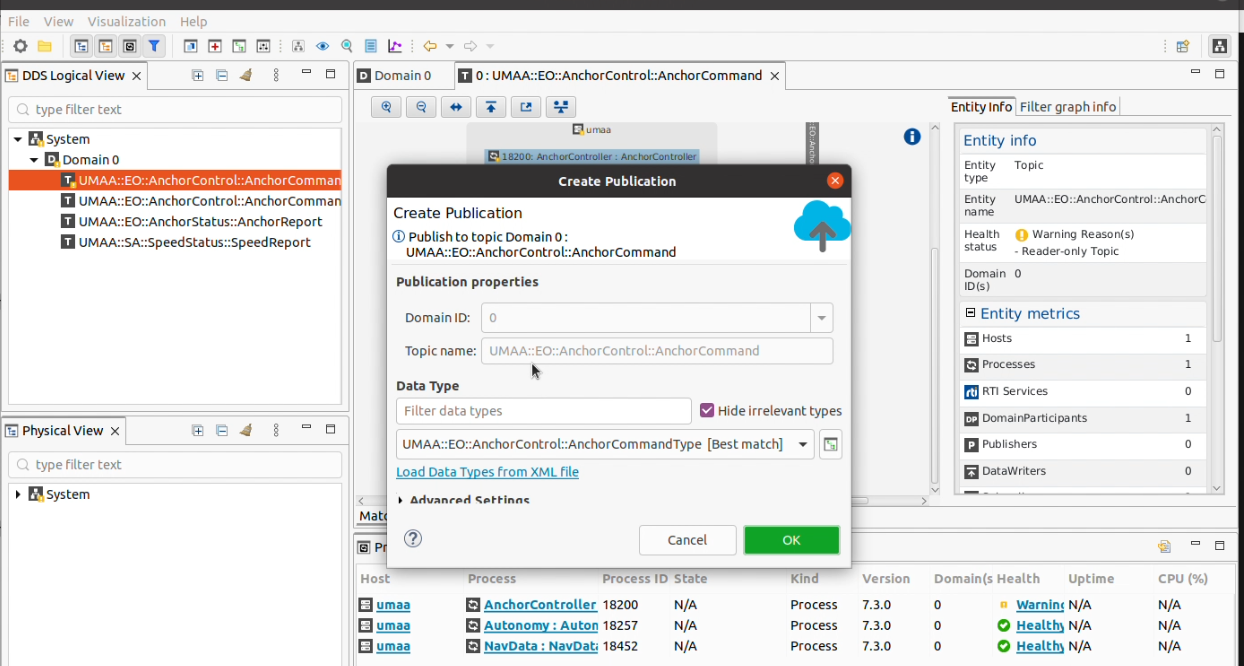The width and height of the screenshot is (1244, 666).
Task: Open the Domain ID dropdown in the dialog
Action: 821,317
